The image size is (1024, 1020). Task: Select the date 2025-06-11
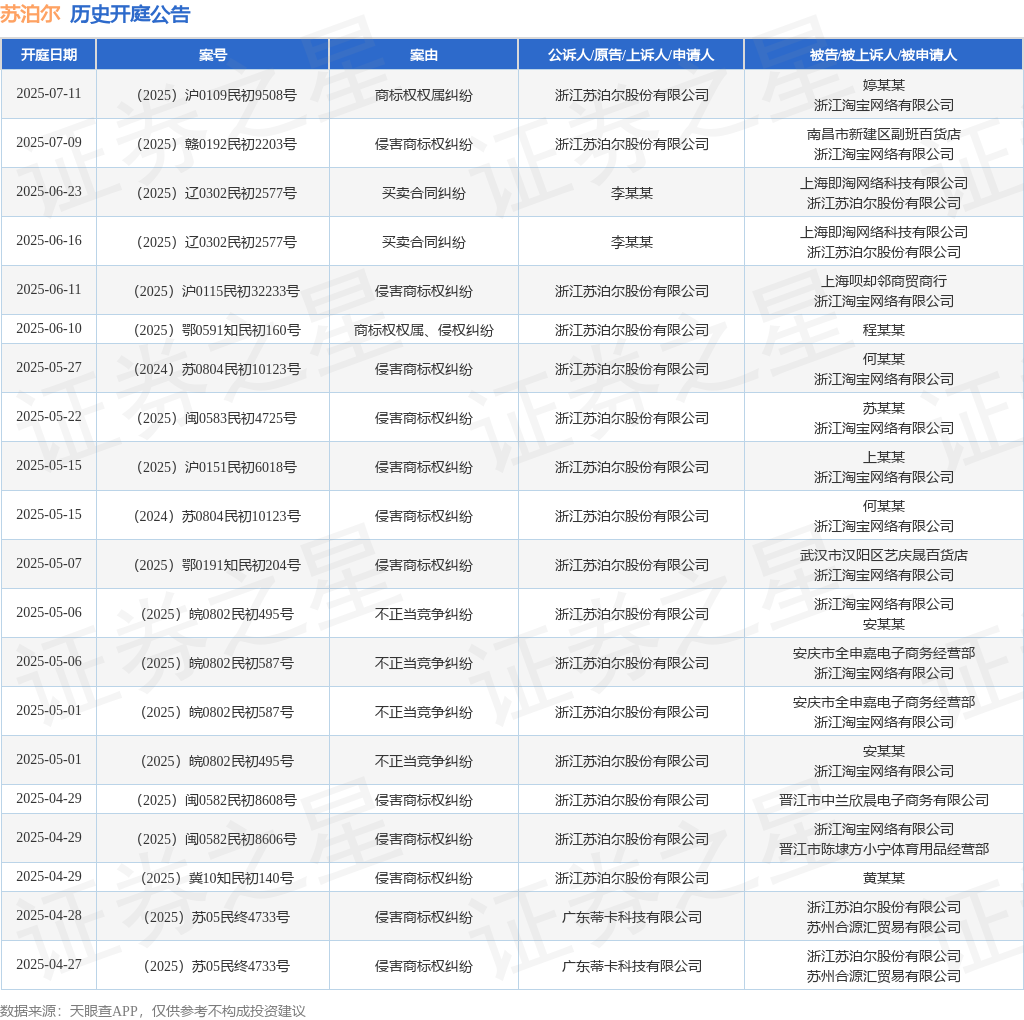[x=49, y=289]
